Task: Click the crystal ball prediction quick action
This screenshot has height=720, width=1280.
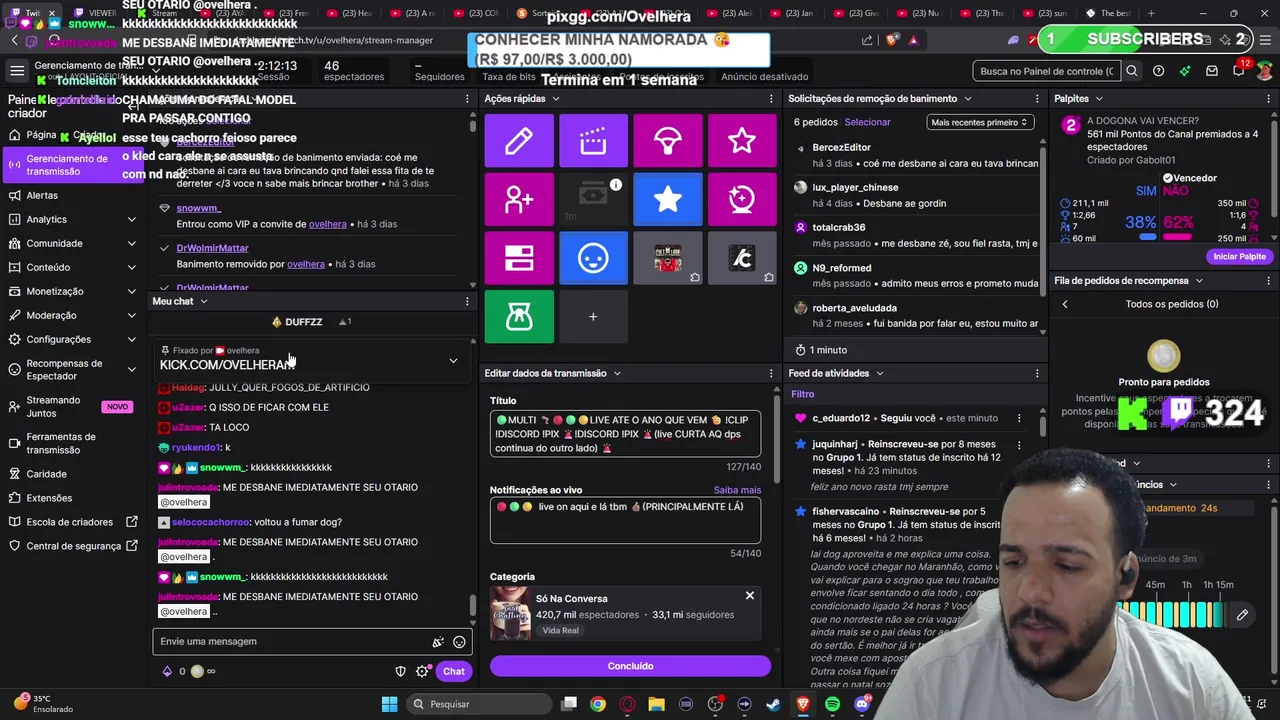Action: click(742, 199)
